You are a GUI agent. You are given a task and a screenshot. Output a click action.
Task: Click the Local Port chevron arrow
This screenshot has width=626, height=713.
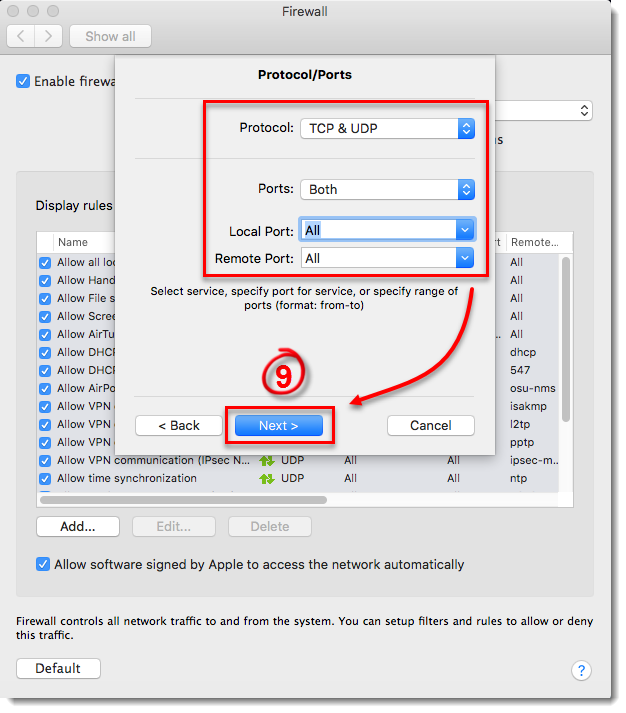tap(465, 230)
